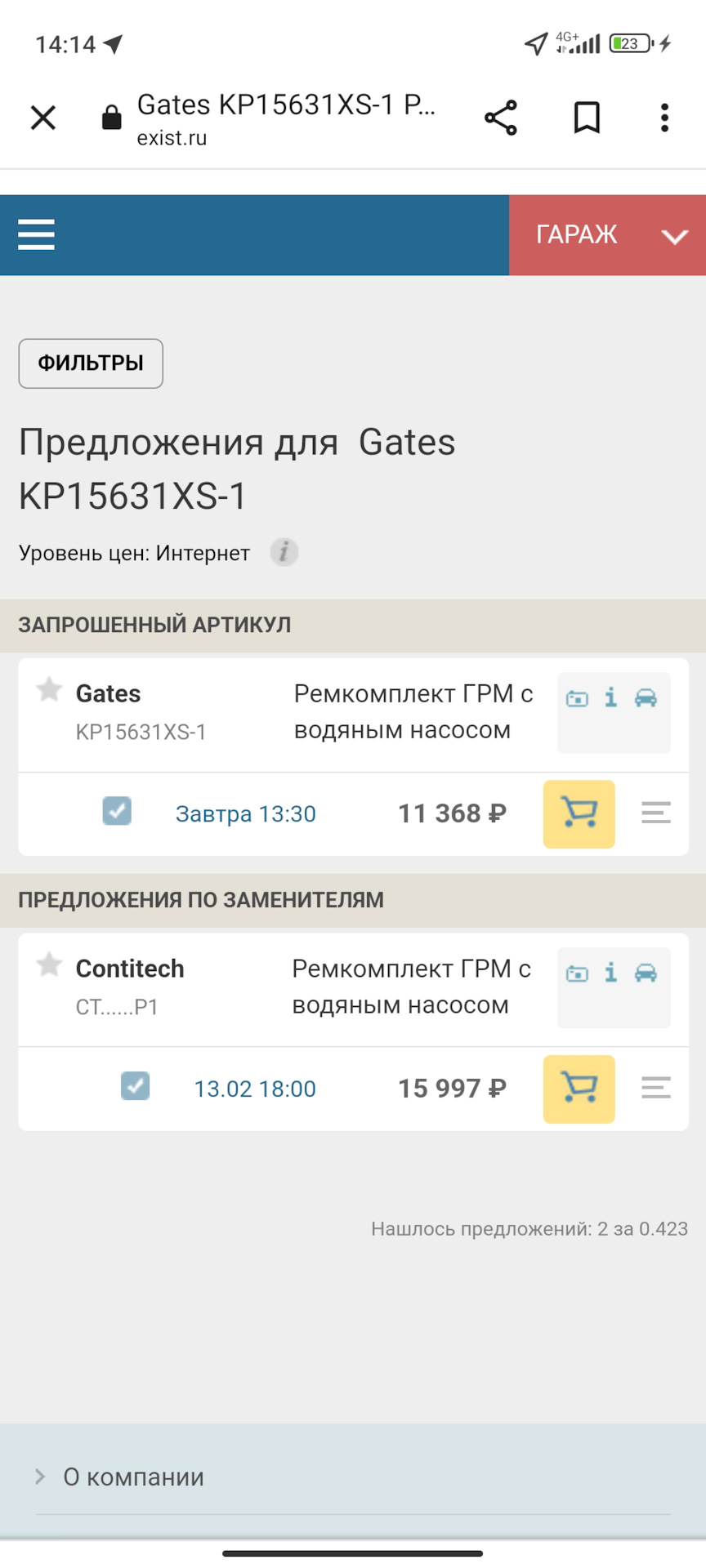Click the 13.02 18:00 delivery link
Viewport: 706px width, 1568px height.
coord(254,1089)
